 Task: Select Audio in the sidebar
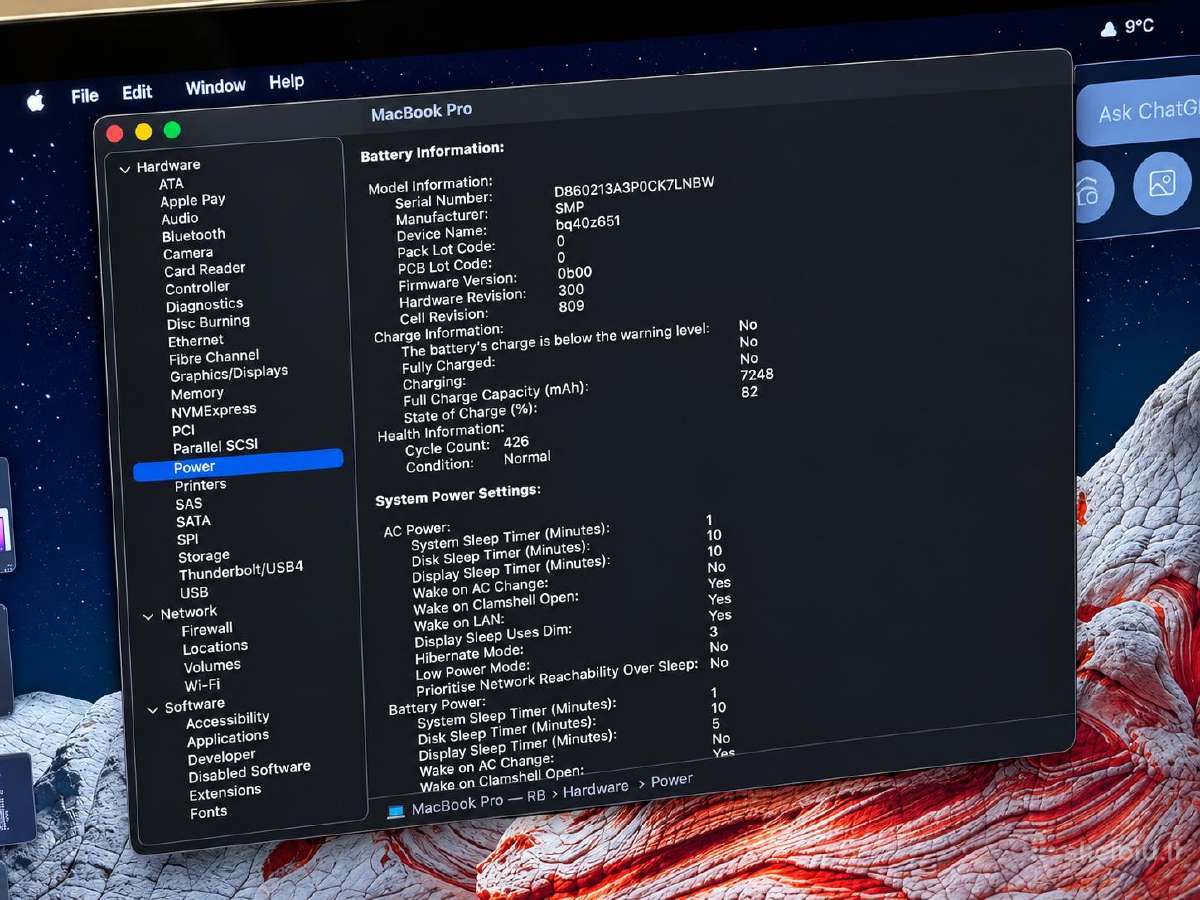pos(180,218)
